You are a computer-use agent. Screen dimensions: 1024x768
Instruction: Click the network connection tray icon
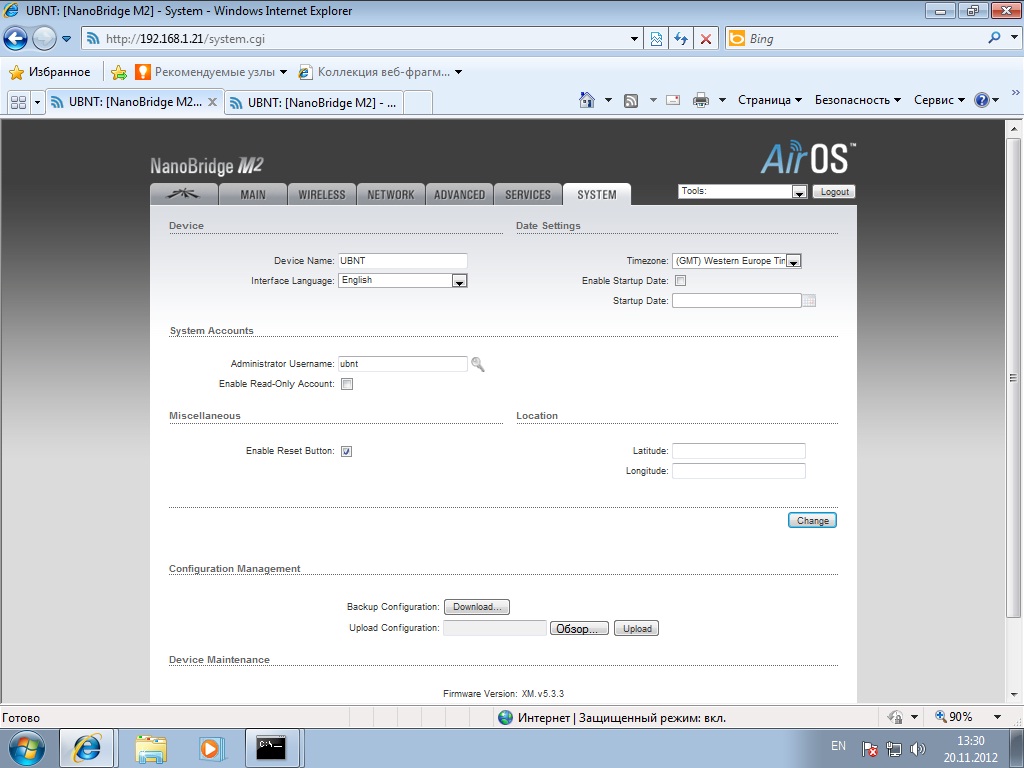tap(893, 748)
